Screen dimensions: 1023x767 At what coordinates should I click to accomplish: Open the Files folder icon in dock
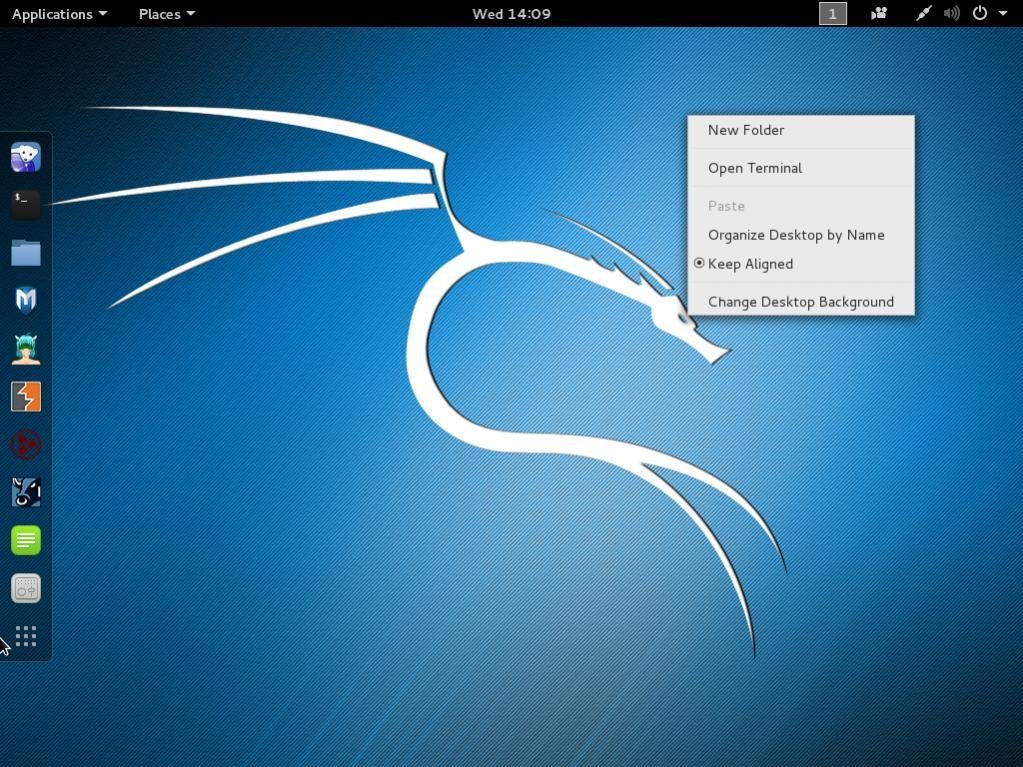[x=26, y=253]
